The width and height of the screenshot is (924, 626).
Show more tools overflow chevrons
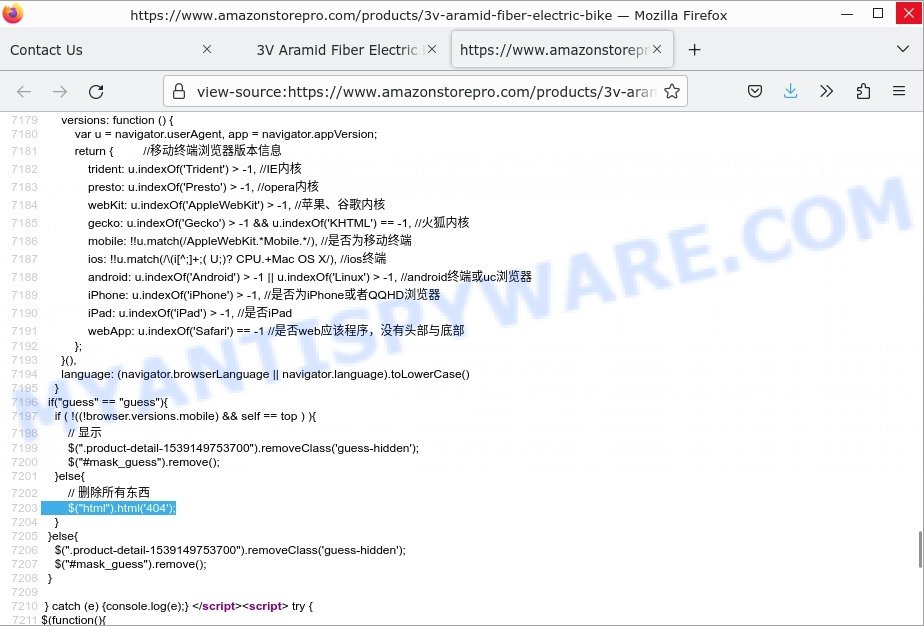[827, 91]
